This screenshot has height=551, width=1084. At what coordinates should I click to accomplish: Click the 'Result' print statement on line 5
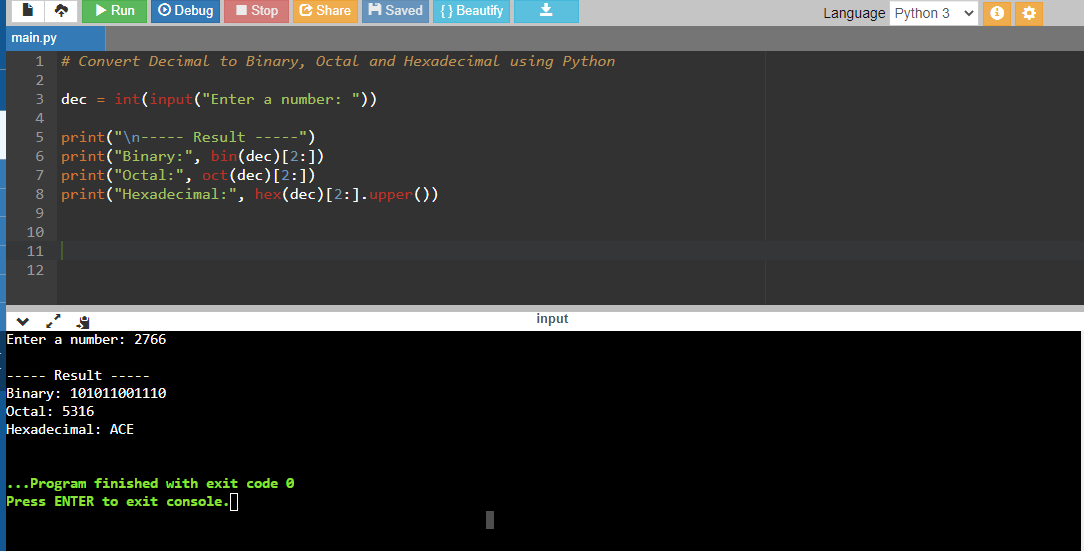(x=188, y=137)
